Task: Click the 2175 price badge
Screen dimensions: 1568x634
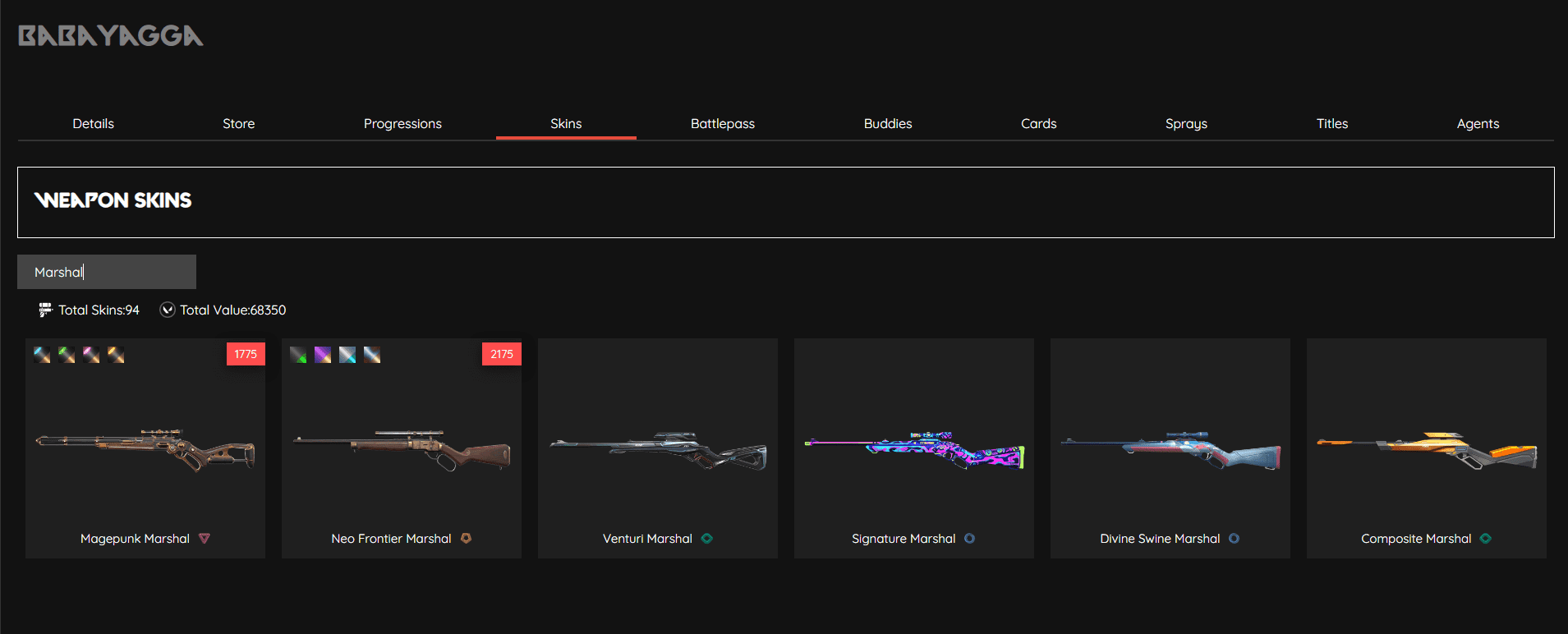Action: click(502, 354)
